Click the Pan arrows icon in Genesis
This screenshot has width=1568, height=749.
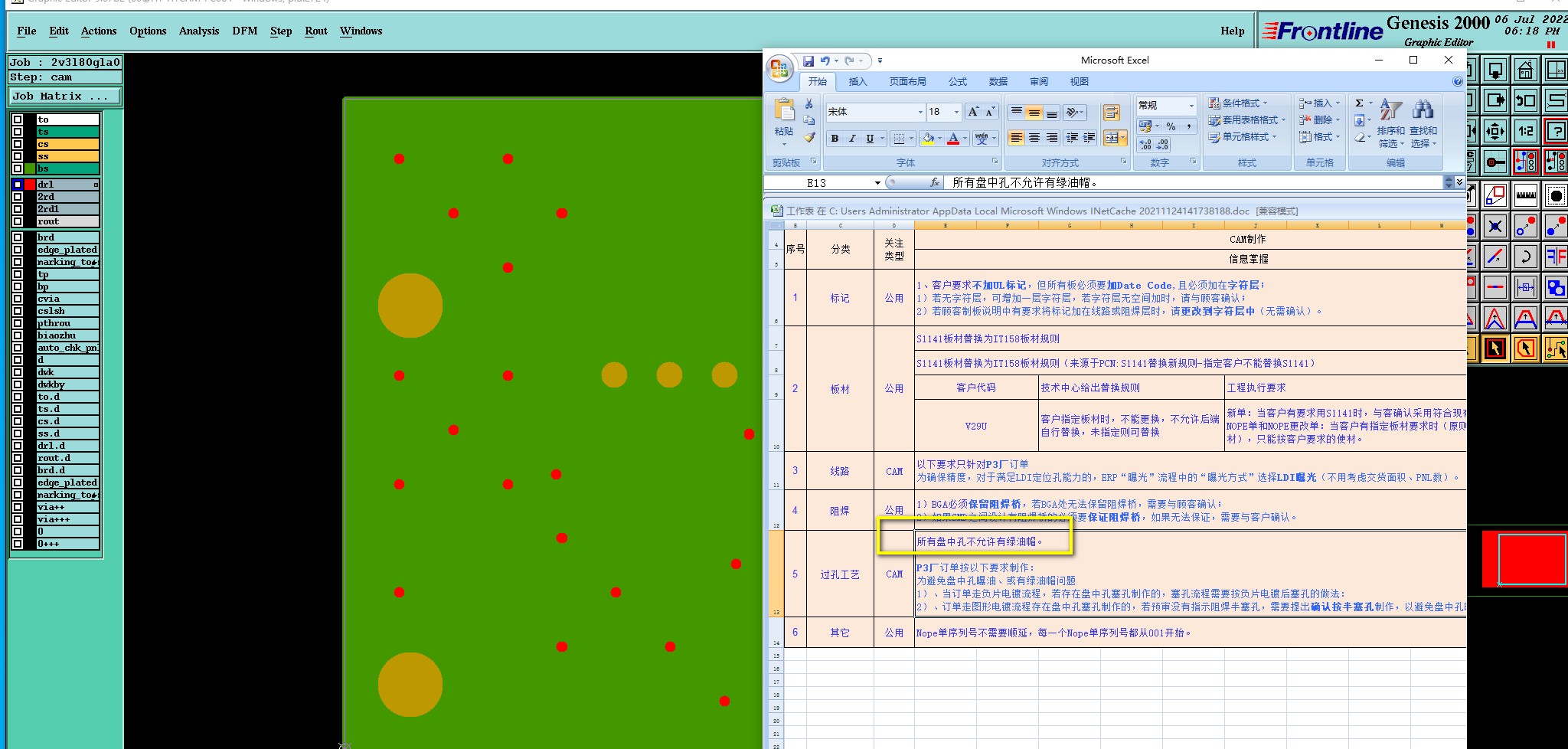[1494, 131]
